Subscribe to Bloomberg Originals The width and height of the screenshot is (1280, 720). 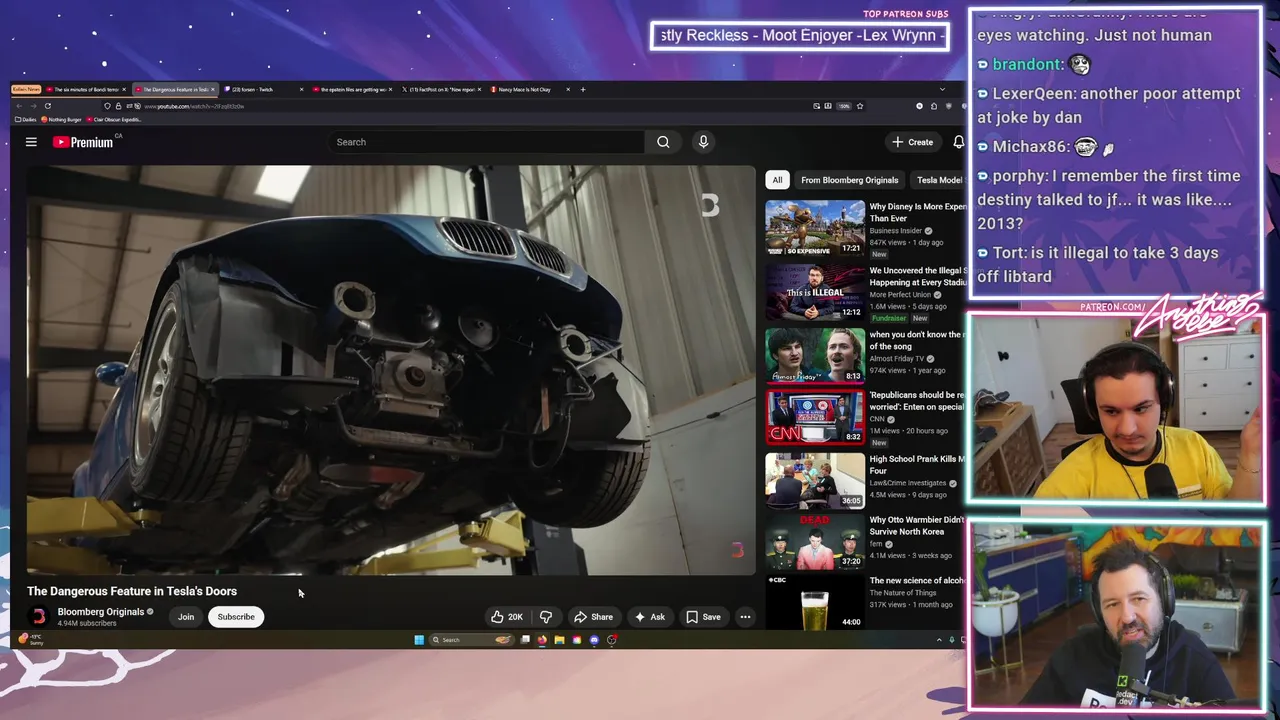[236, 617]
